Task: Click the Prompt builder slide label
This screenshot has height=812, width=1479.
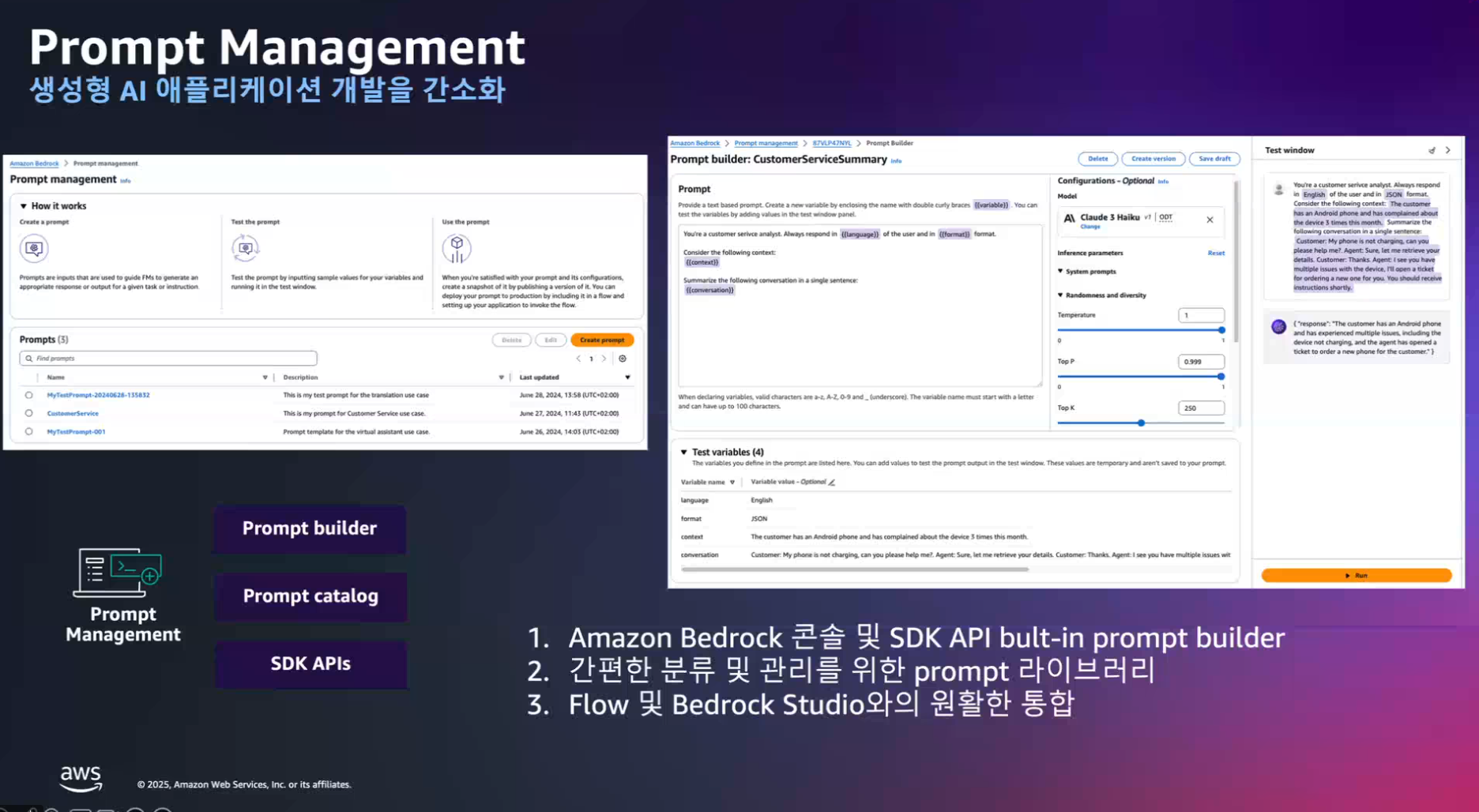Action: [310, 528]
